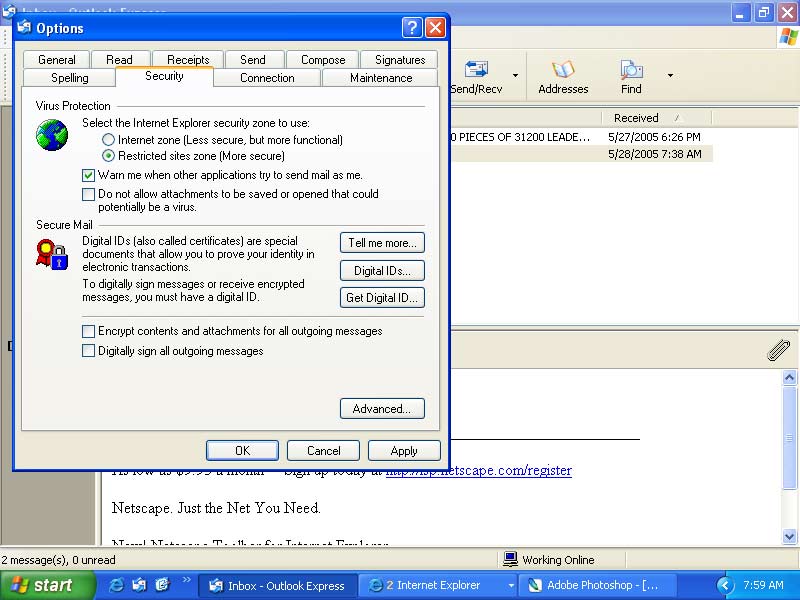Click the Options dialog help question-mark button
Viewport: 800px width, 600px height.
(x=412, y=28)
